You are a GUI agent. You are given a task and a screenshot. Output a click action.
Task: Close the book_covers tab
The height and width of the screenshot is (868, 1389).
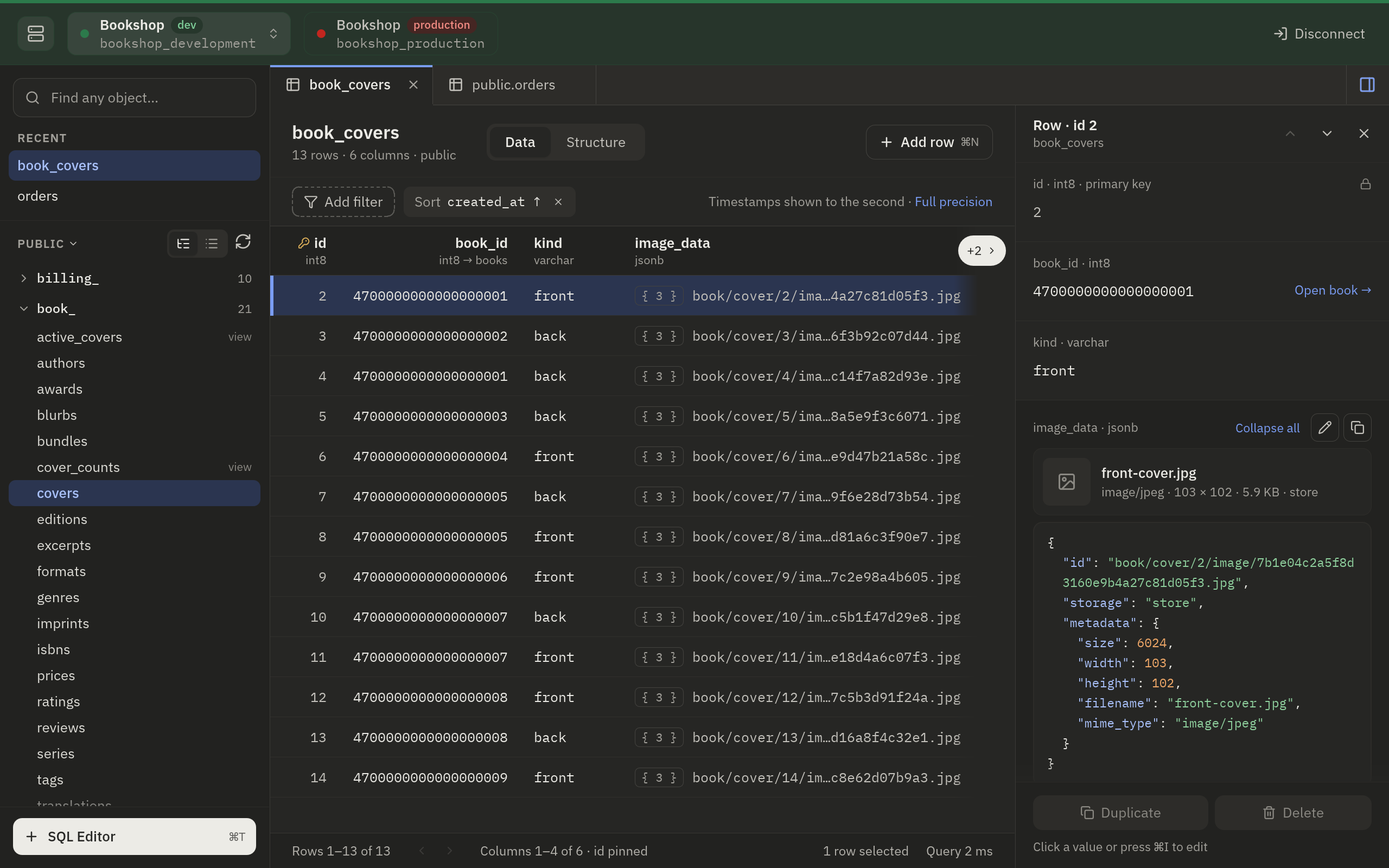click(x=413, y=85)
